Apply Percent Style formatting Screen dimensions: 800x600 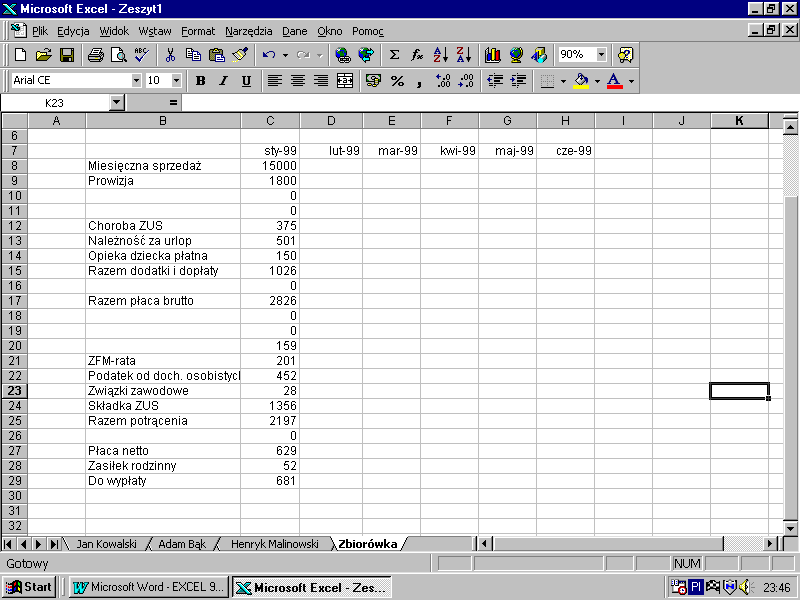(397, 81)
